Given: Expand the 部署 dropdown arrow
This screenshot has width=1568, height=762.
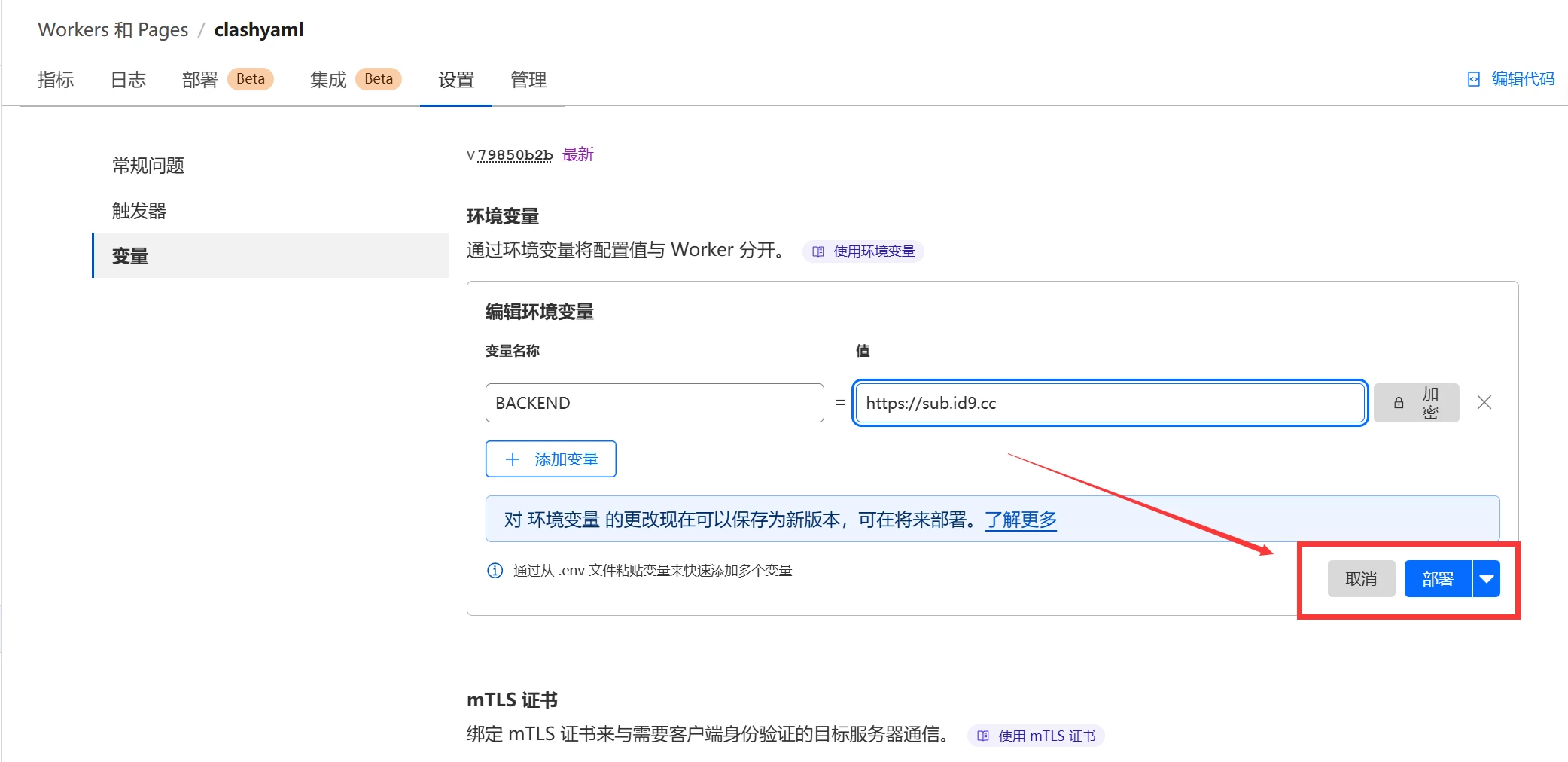Looking at the screenshot, I should tap(1486, 579).
